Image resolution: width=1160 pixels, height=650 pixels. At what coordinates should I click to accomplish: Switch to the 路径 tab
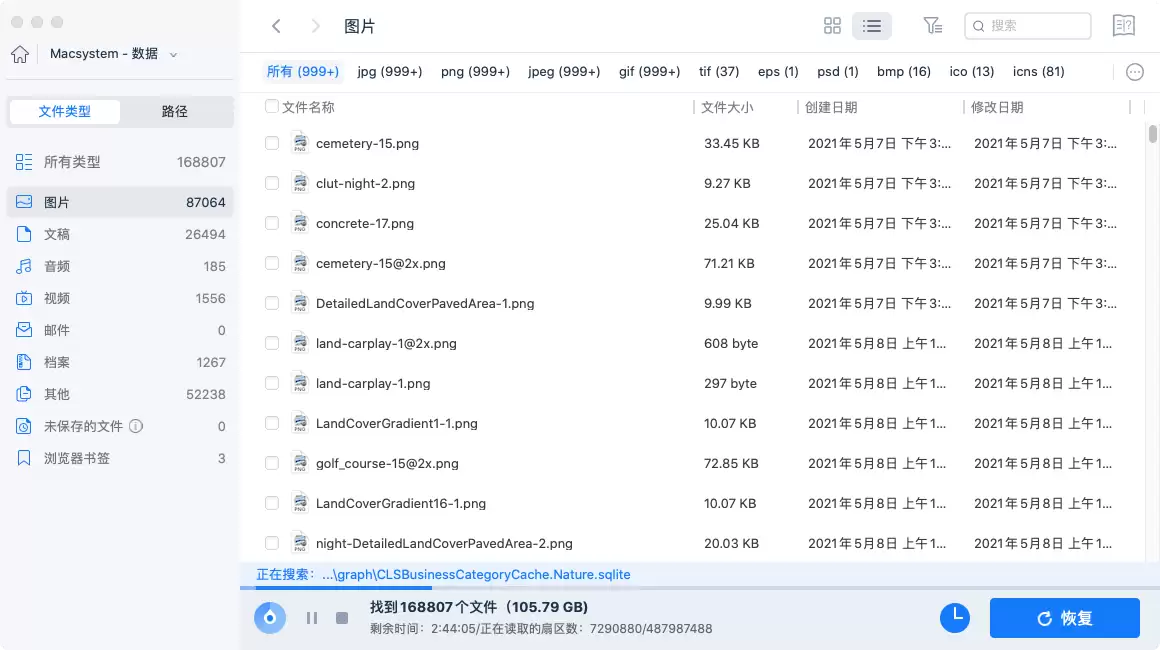[175, 111]
